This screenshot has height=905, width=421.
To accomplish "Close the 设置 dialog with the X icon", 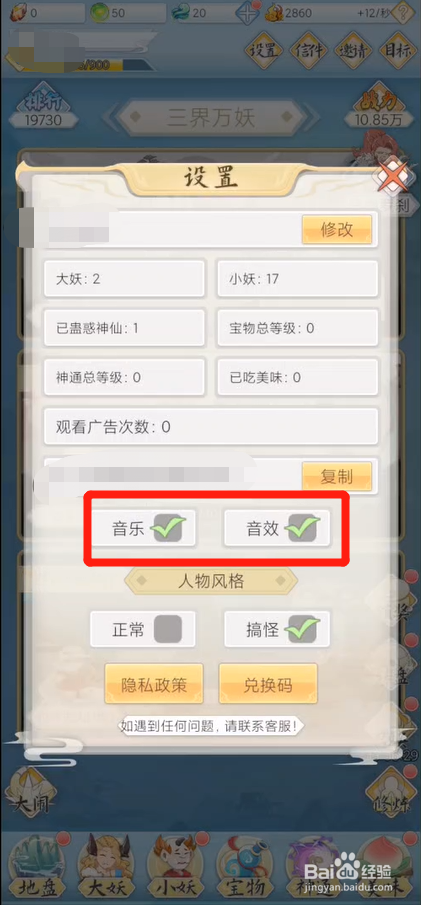I will [394, 175].
